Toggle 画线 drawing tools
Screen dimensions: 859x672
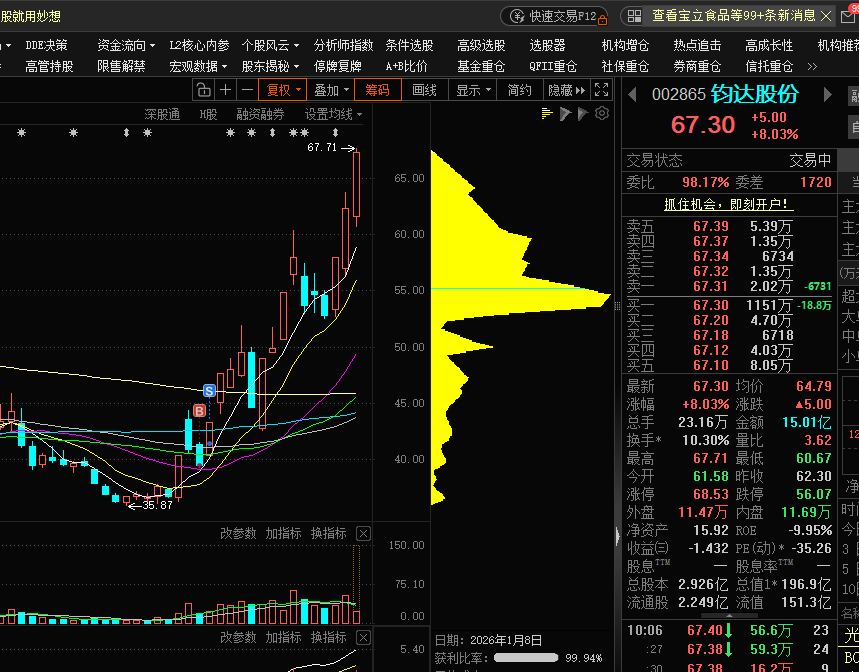point(425,90)
